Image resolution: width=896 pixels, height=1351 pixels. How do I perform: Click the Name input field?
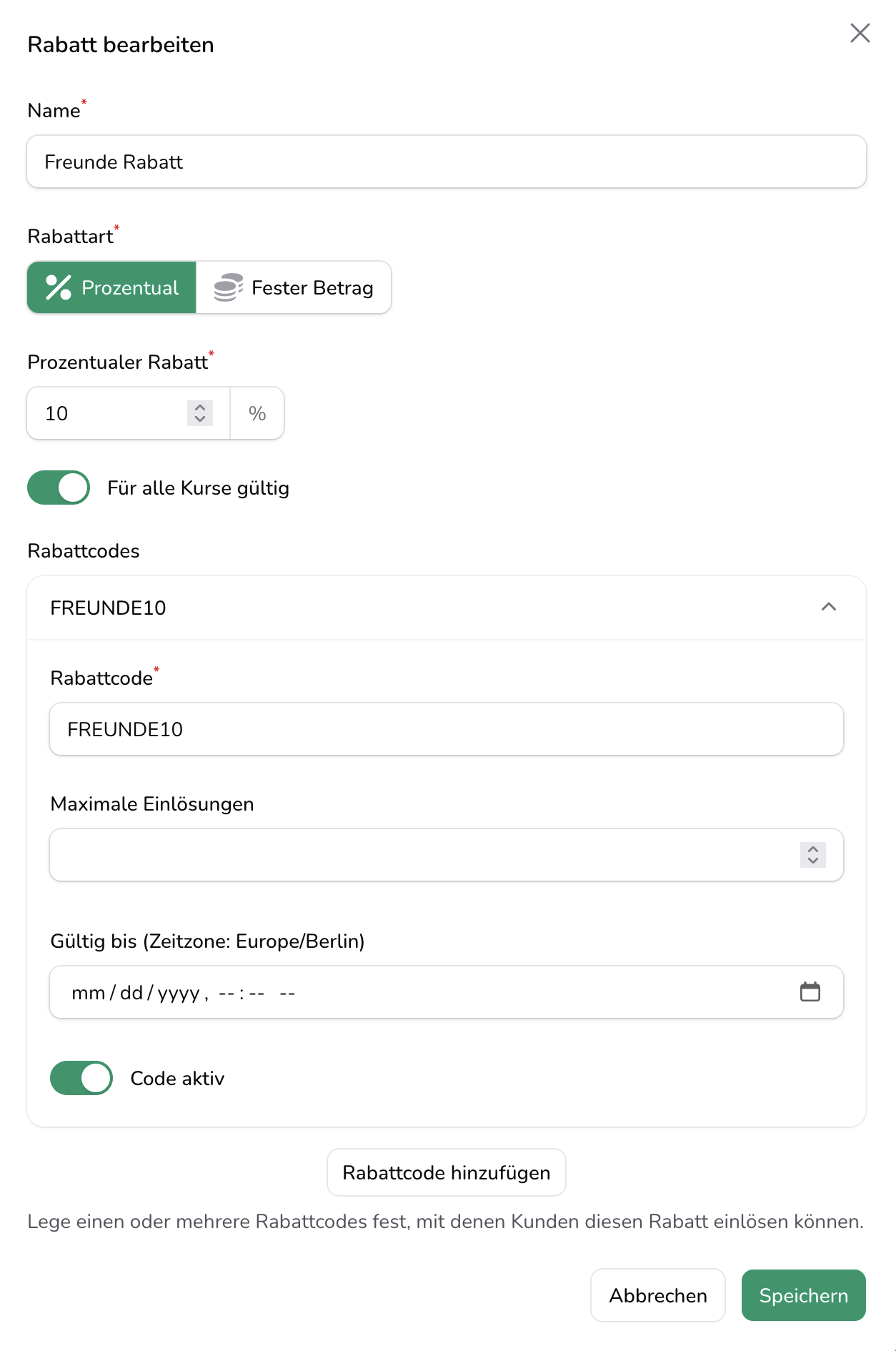447,162
